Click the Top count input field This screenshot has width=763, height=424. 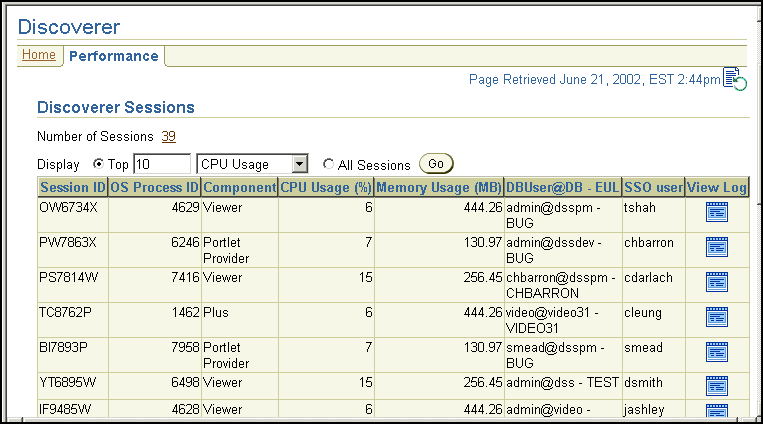tap(162, 164)
